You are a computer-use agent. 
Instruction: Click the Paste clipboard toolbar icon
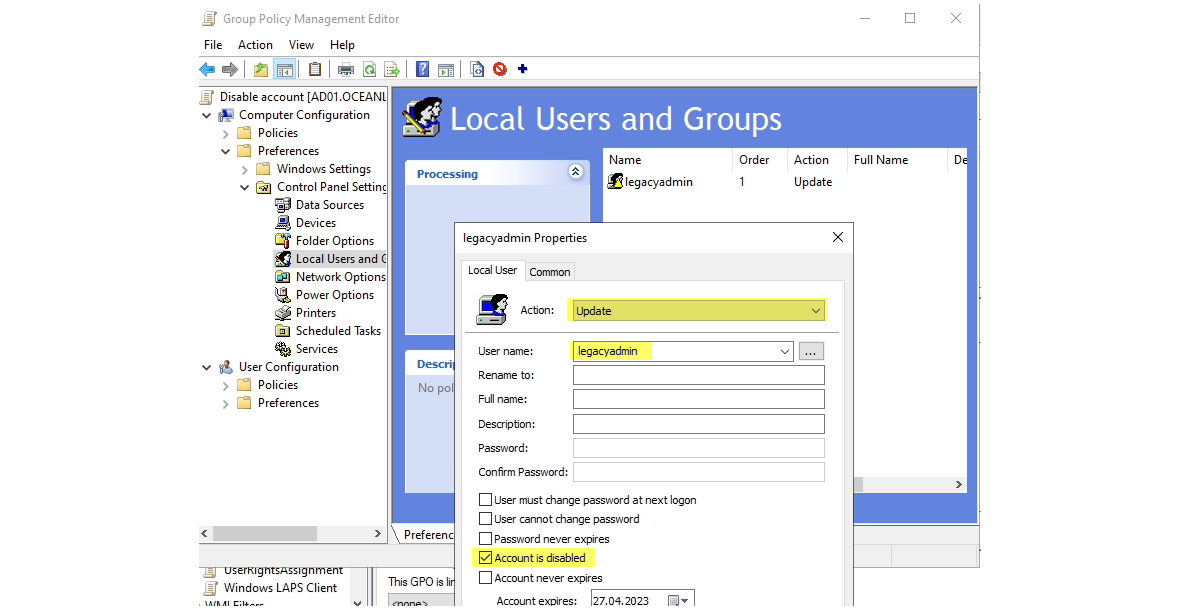coord(315,69)
